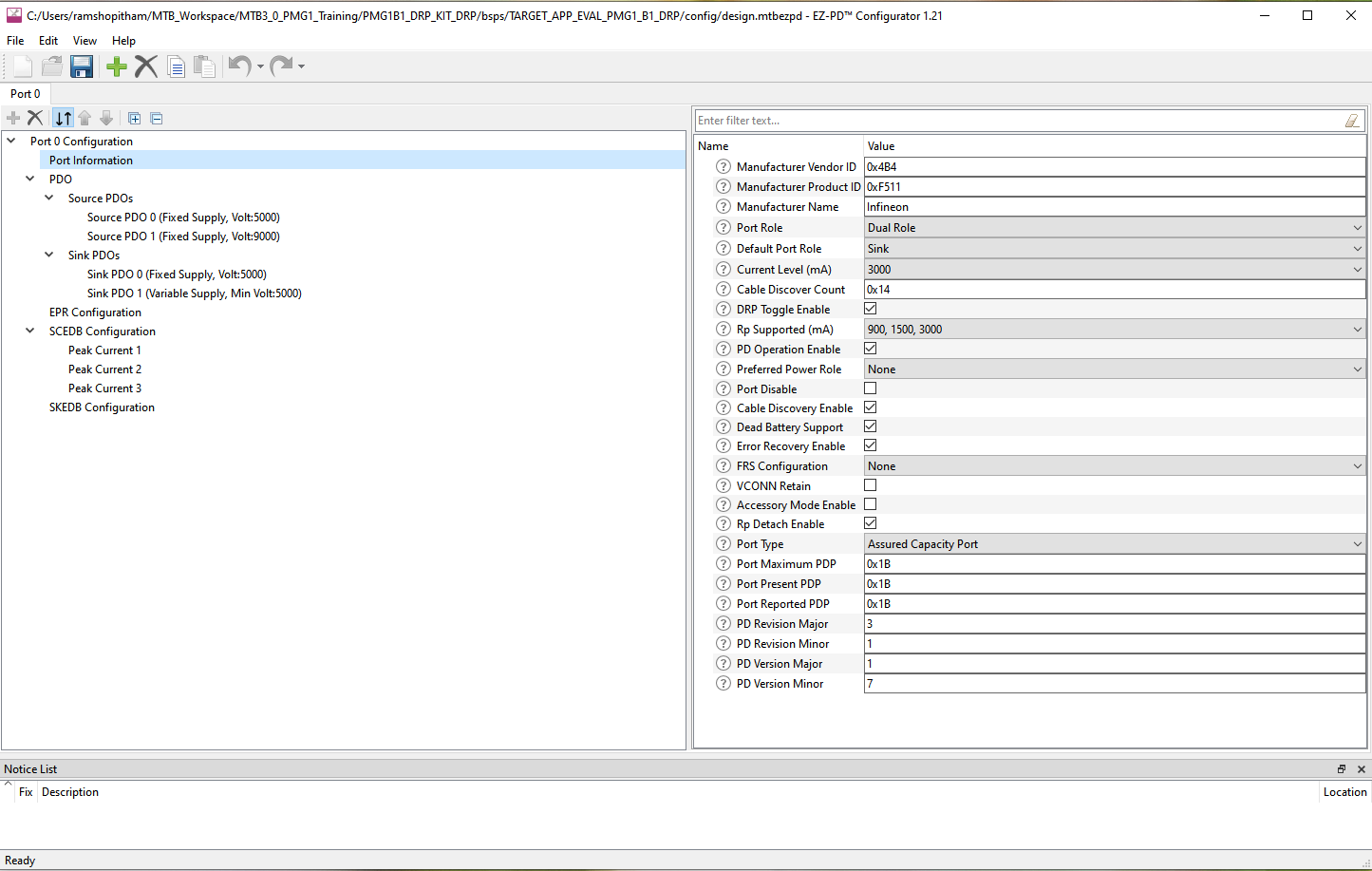
Task: Select Sink PDO 0 tree item
Action: [x=177, y=275]
